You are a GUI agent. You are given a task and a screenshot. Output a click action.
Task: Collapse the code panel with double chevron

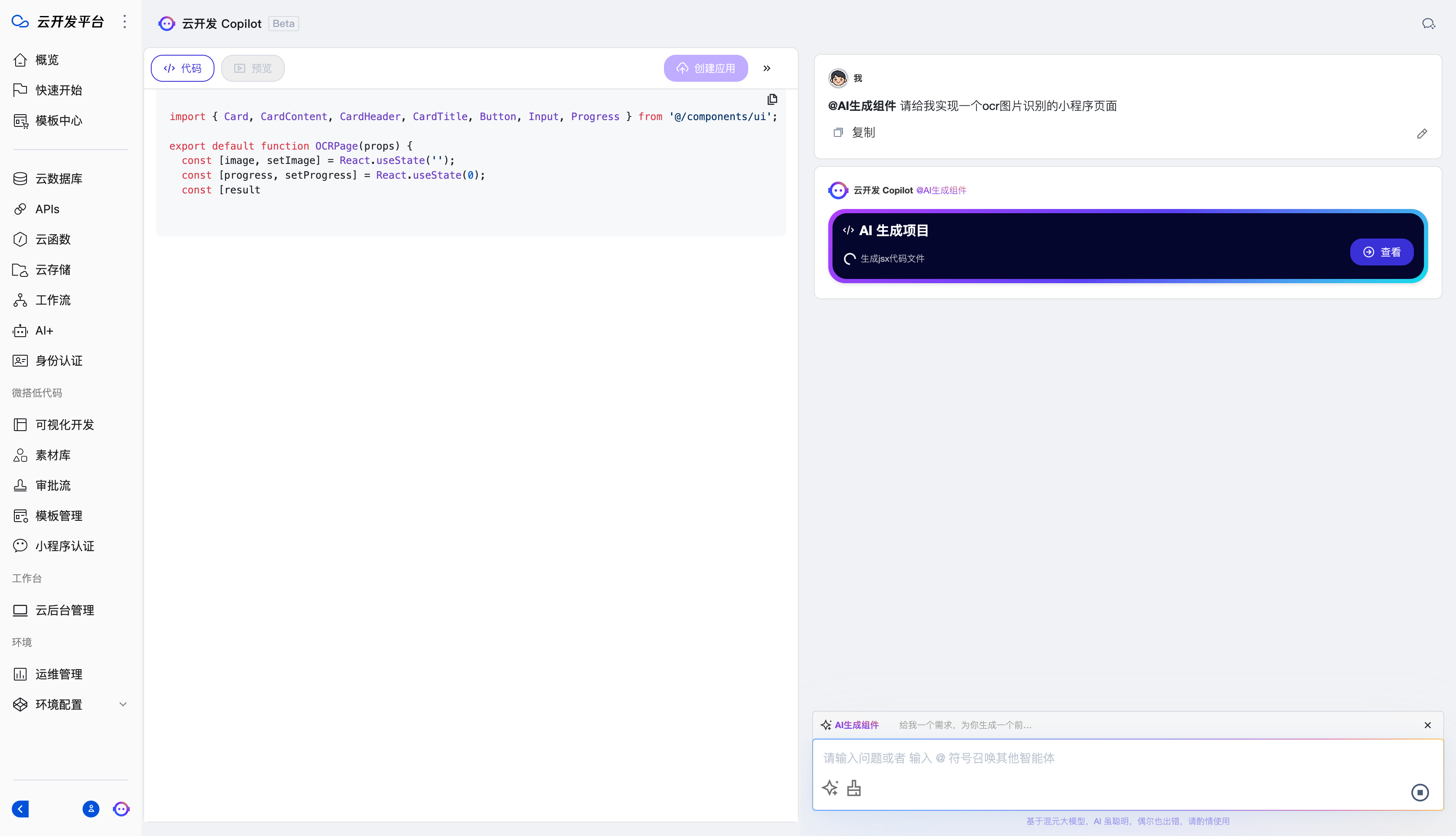click(767, 68)
